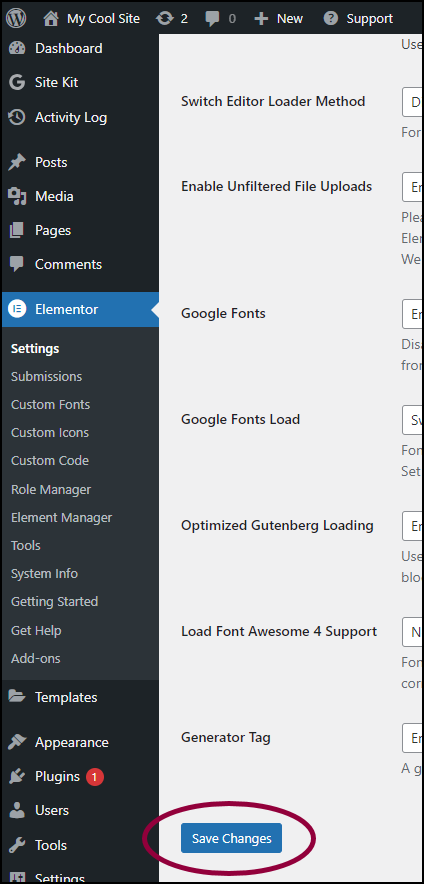Click New in the admin bar
This screenshot has width=424, height=884.
point(290,19)
